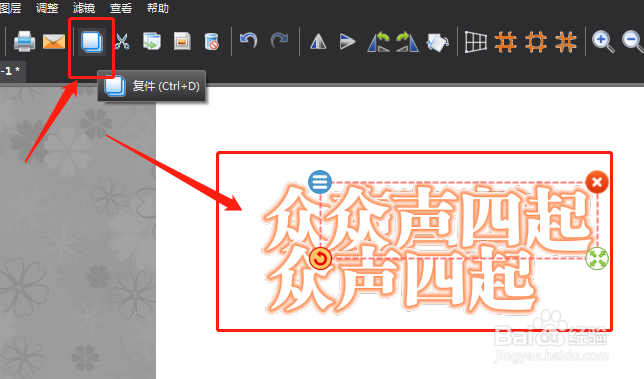
Task: Click the red X to delete text object
Action: tap(597, 181)
